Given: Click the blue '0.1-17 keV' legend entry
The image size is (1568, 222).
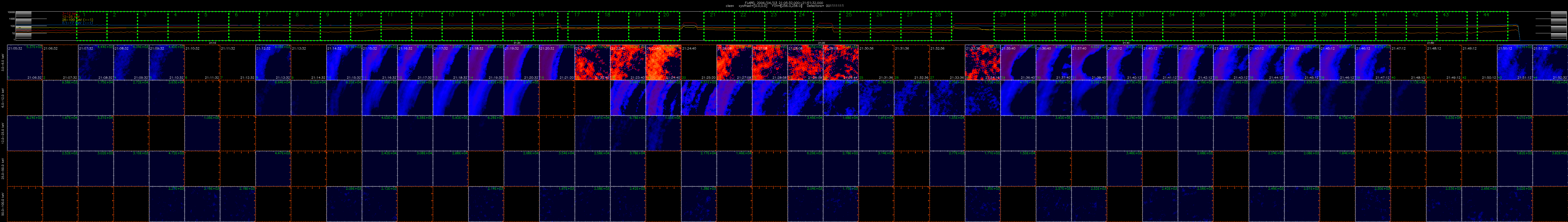Looking at the screenshot, I should [77, 23].
